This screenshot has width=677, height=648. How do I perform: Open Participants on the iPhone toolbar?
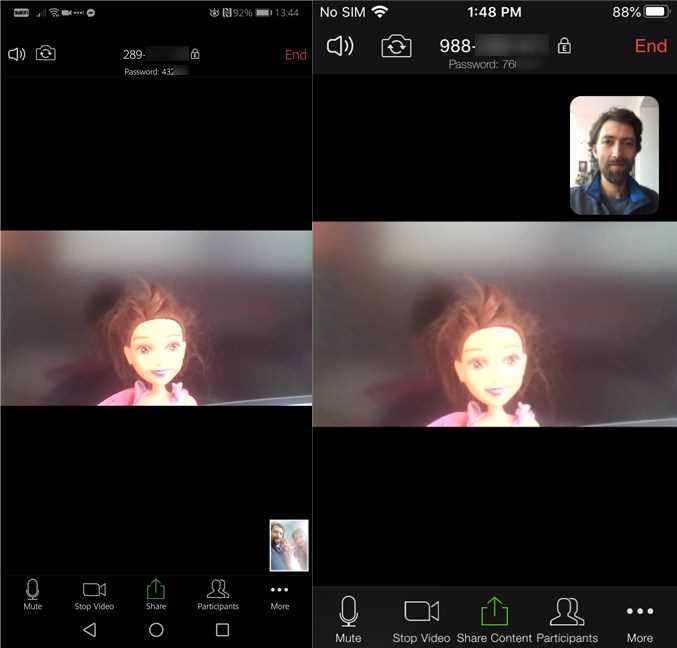pyautogui.click(x=567, y=620)
